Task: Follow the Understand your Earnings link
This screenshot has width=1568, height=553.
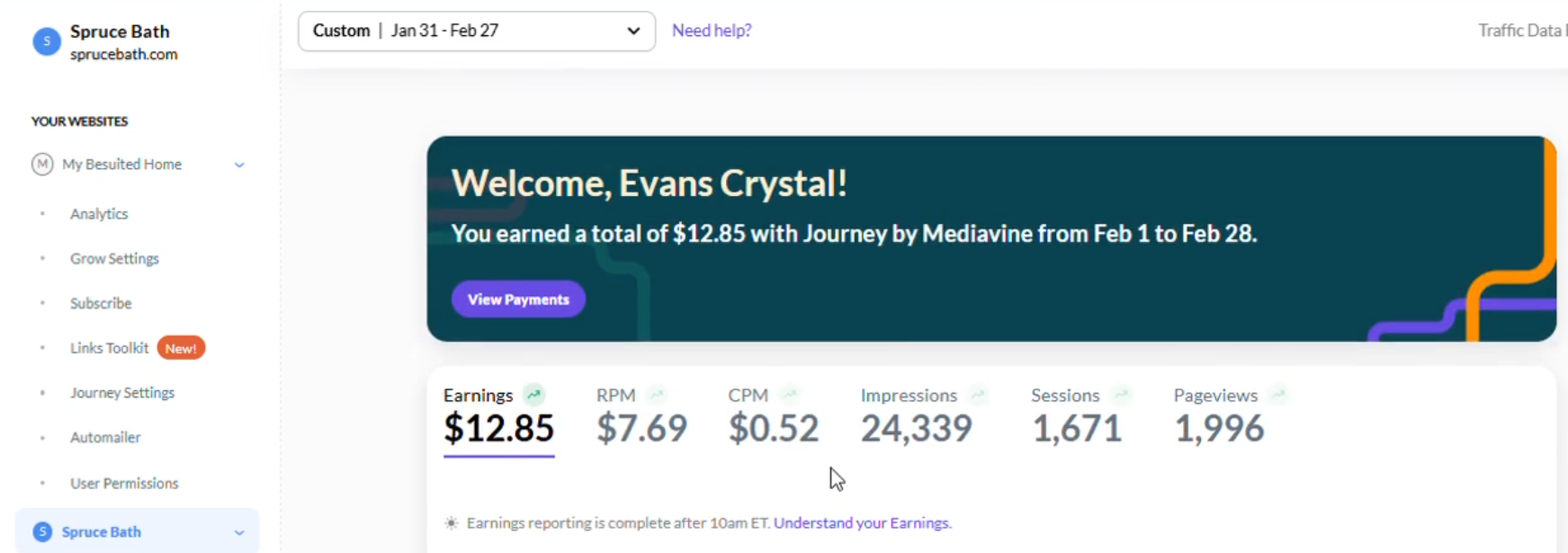Action: pos(862,522)
